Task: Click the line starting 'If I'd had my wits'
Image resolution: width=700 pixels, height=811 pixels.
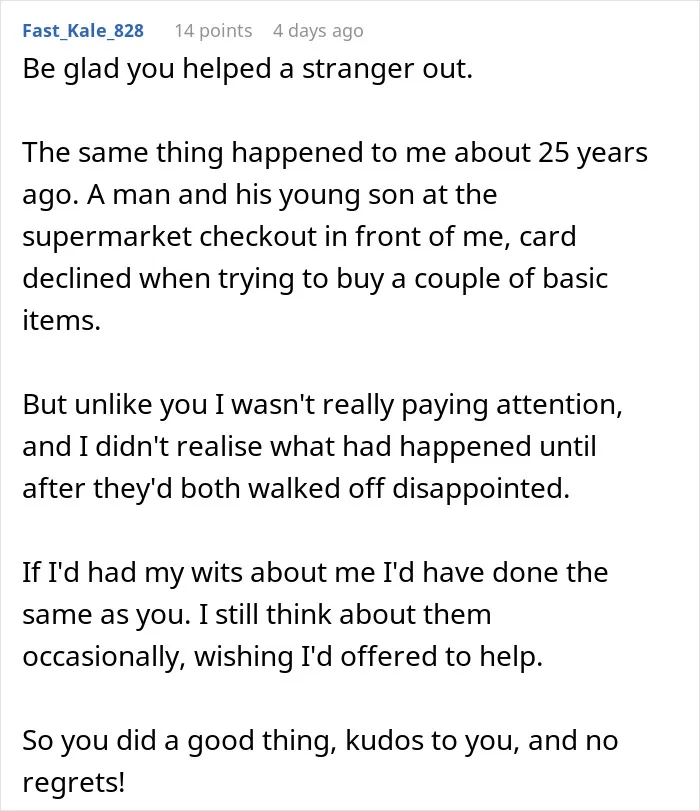Action: 315,573
